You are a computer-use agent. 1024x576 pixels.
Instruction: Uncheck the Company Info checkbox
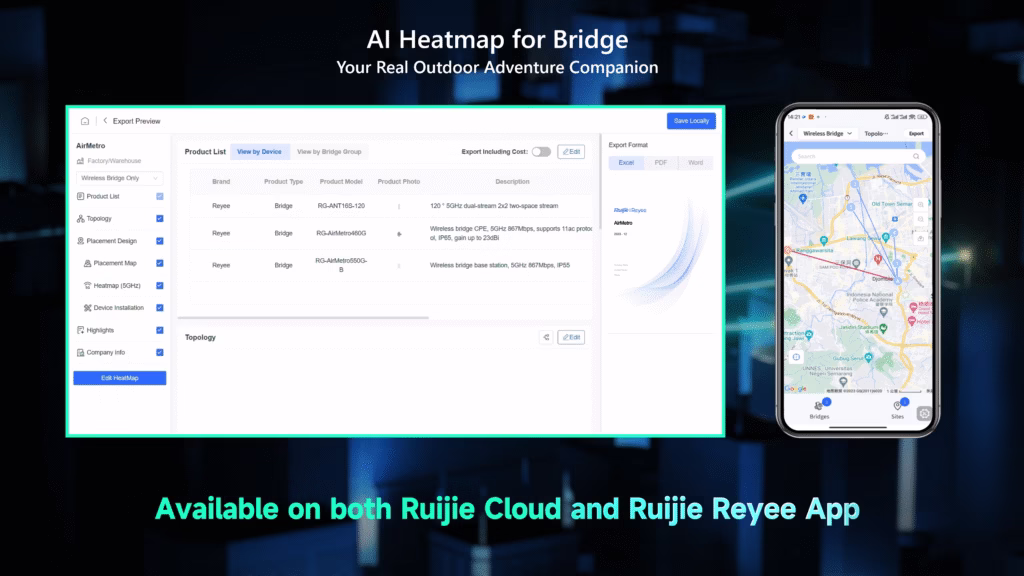click(160, 353)
